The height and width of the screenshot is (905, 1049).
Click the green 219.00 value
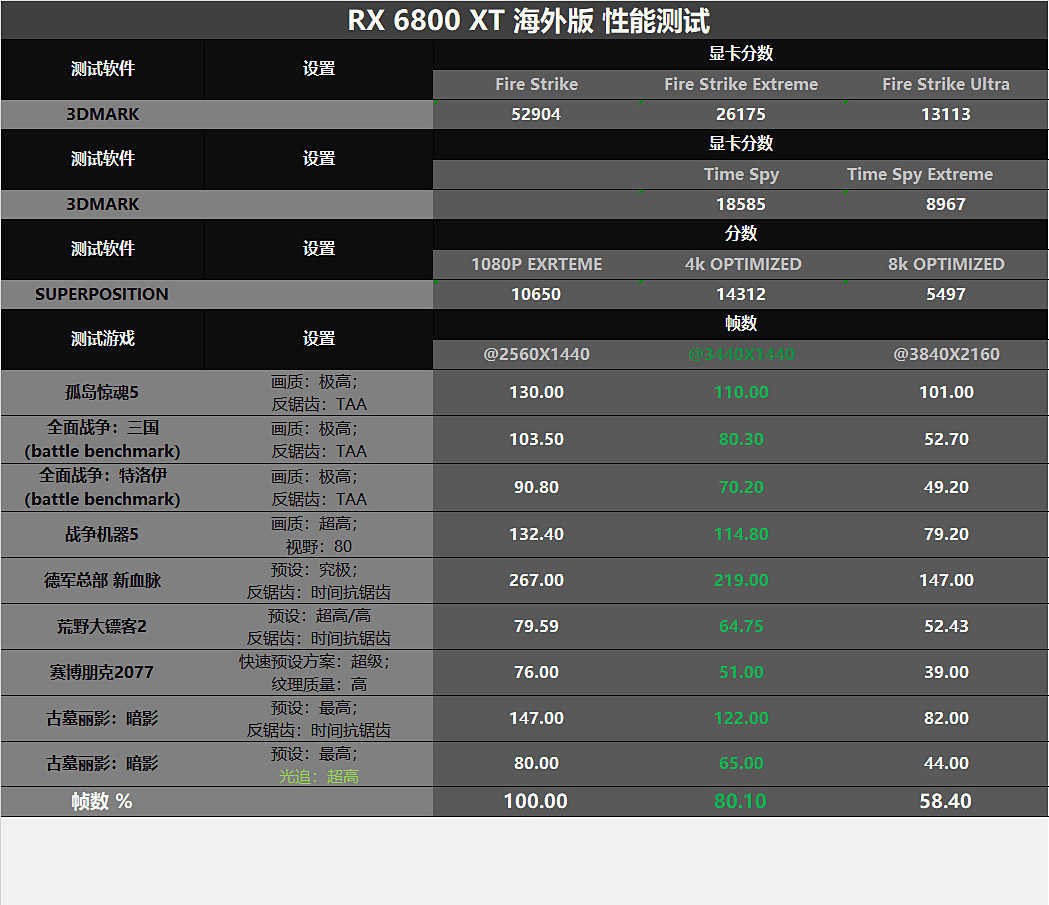pos(741,581)
